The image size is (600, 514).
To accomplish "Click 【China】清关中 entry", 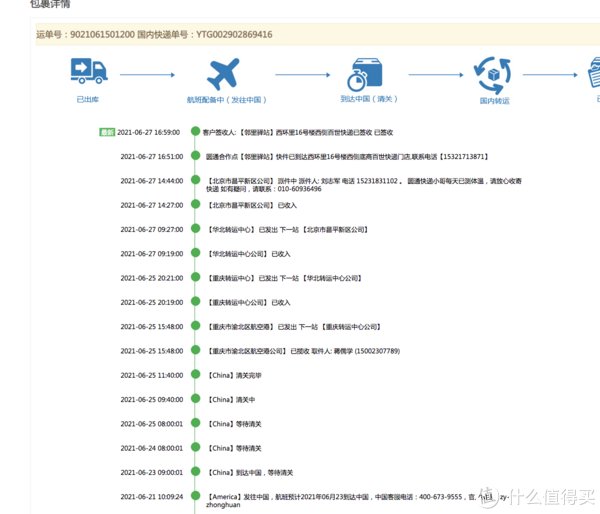I will (231, 400).
